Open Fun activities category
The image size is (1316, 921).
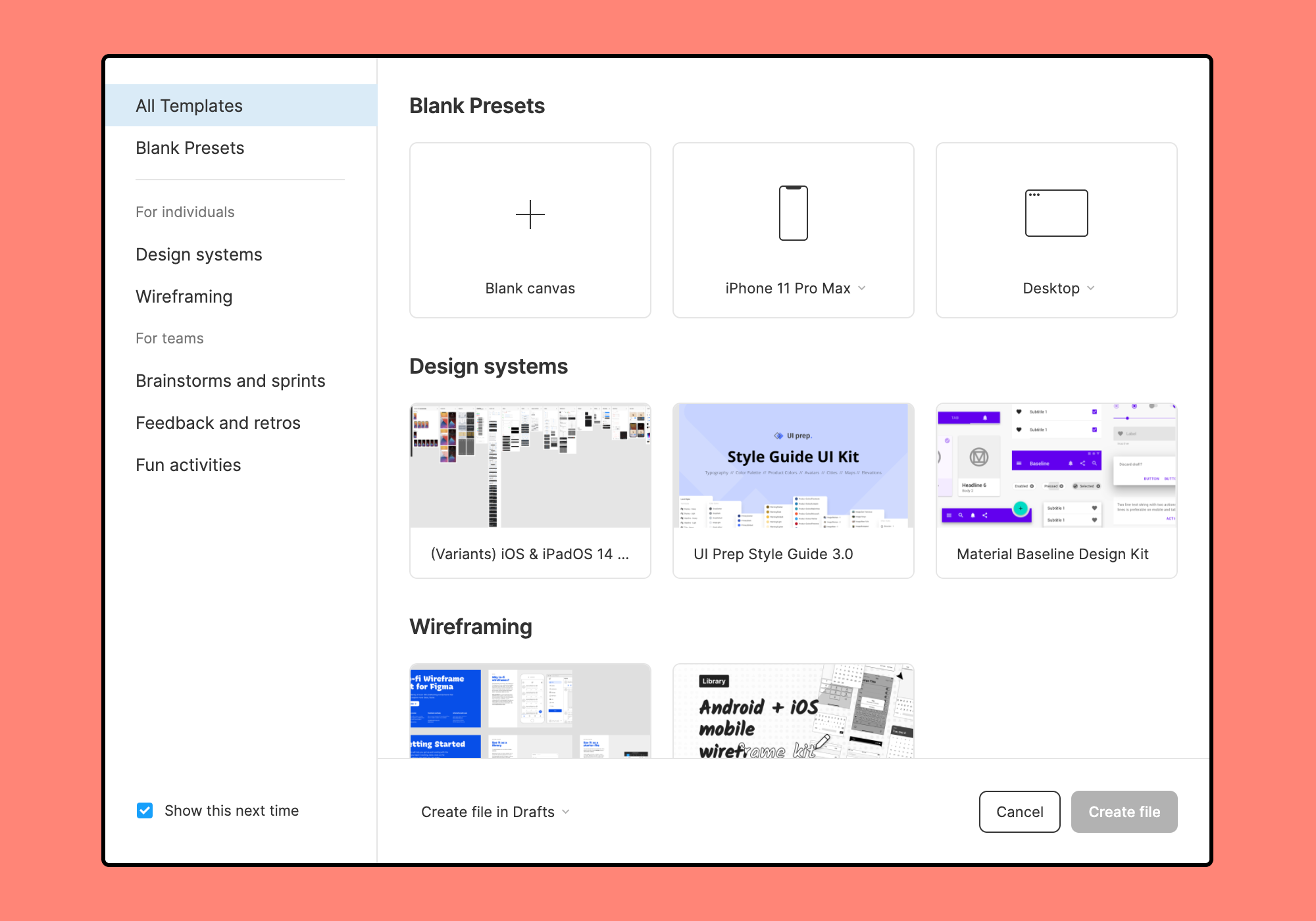188,465
